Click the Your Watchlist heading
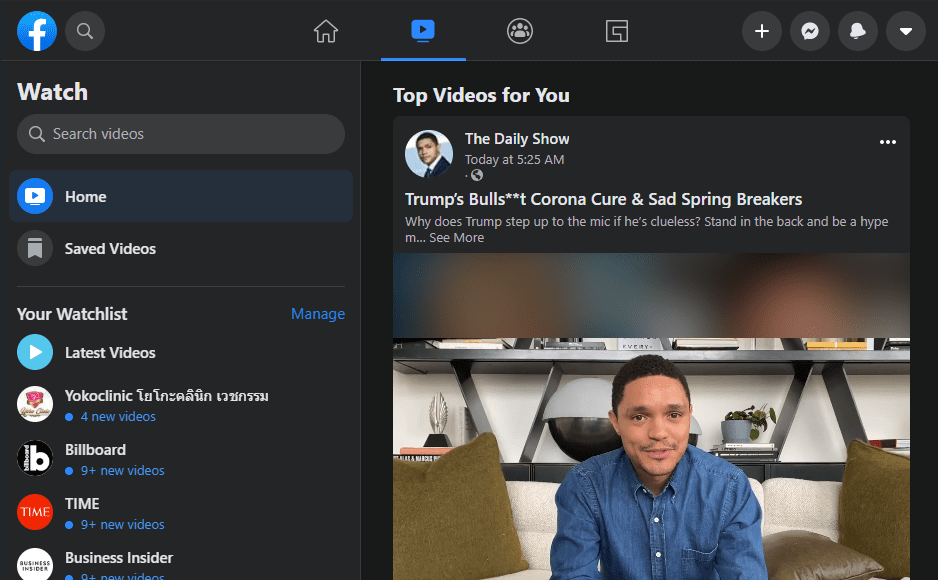938x580 pixels. pyautogui.click(x=72, y=314)
